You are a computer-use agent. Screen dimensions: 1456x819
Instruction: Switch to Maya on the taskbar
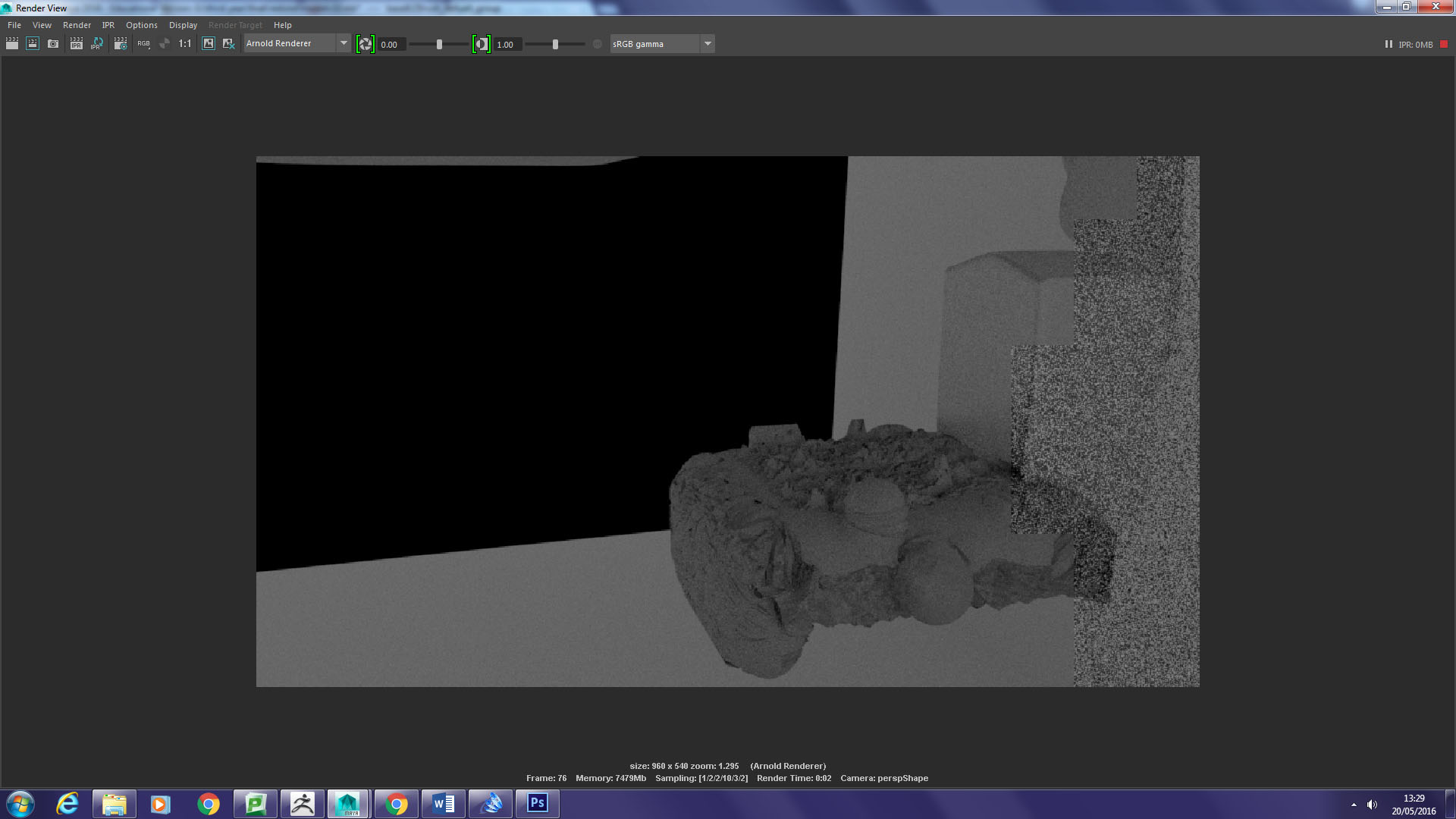click(348, 804)
